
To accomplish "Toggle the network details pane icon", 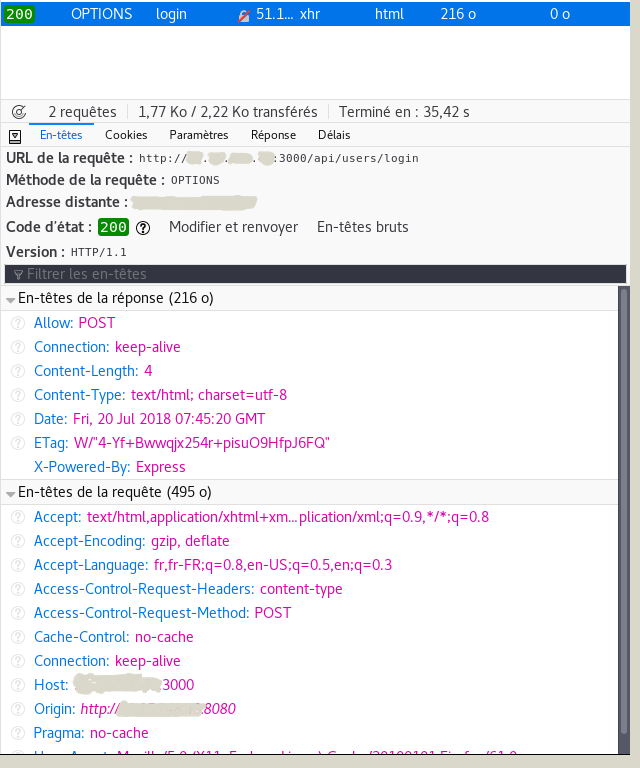I will point(15,135).
